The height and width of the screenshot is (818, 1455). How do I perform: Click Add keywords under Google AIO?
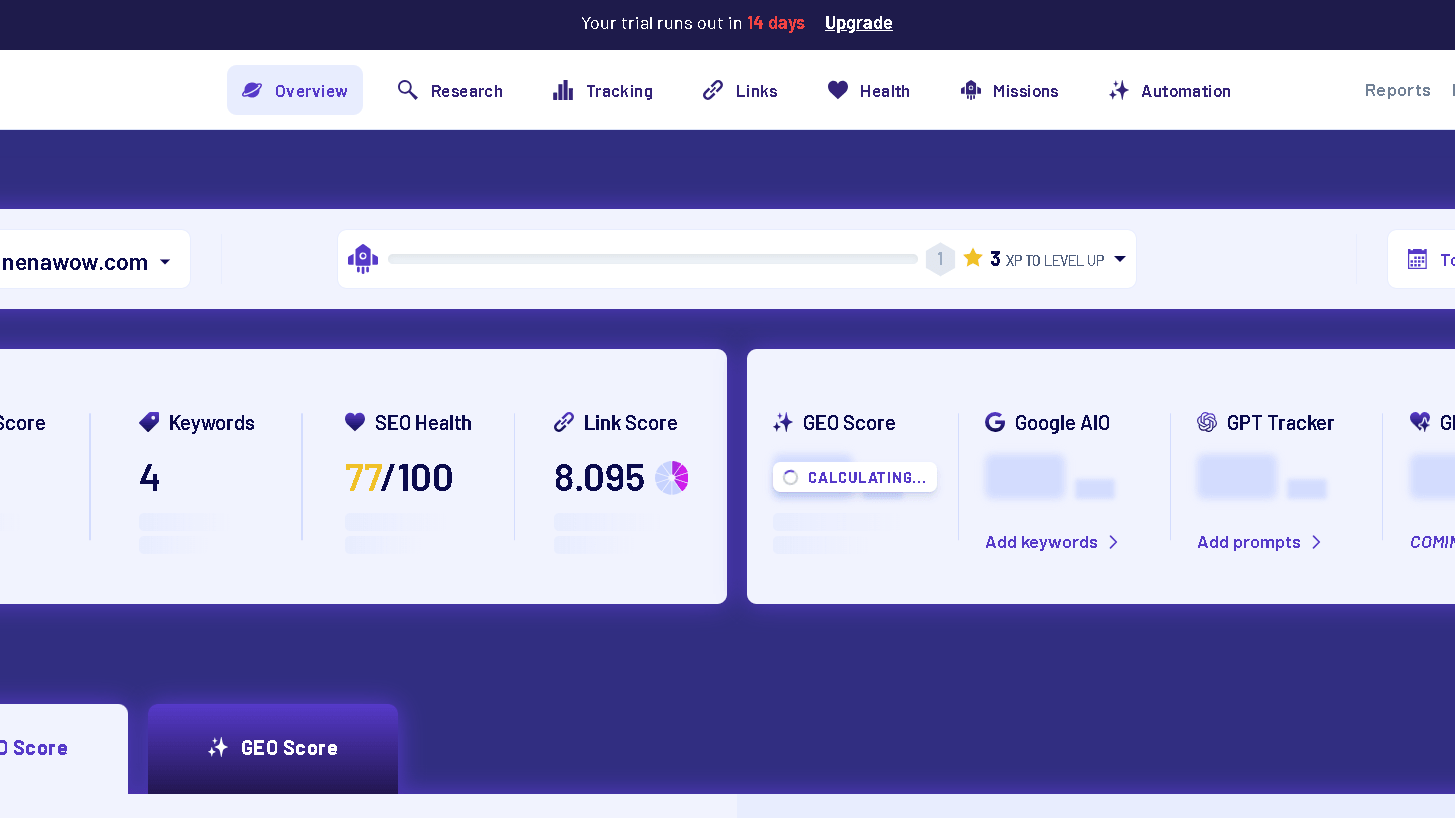(1041, 542)
